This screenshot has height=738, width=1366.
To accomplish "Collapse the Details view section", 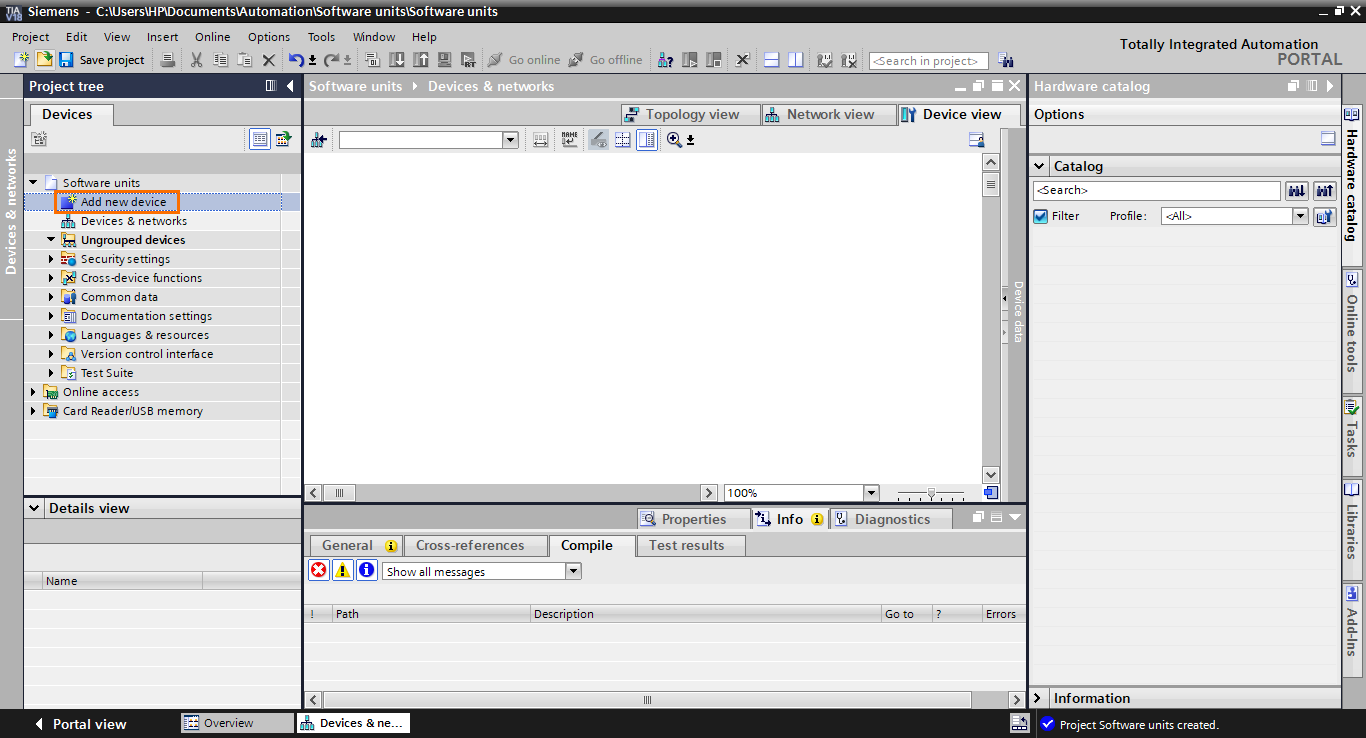I will (x=34, y=508).
